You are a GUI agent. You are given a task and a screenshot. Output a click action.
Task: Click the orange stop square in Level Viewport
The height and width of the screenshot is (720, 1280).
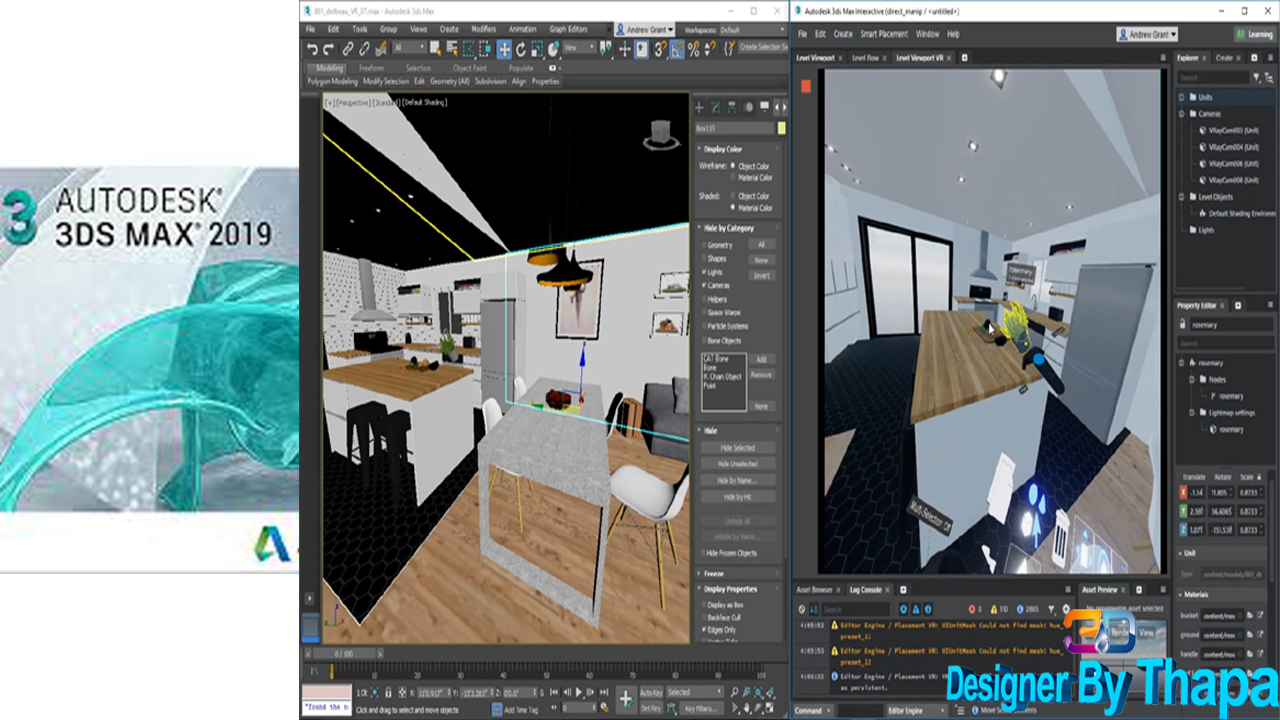(806, 86)
